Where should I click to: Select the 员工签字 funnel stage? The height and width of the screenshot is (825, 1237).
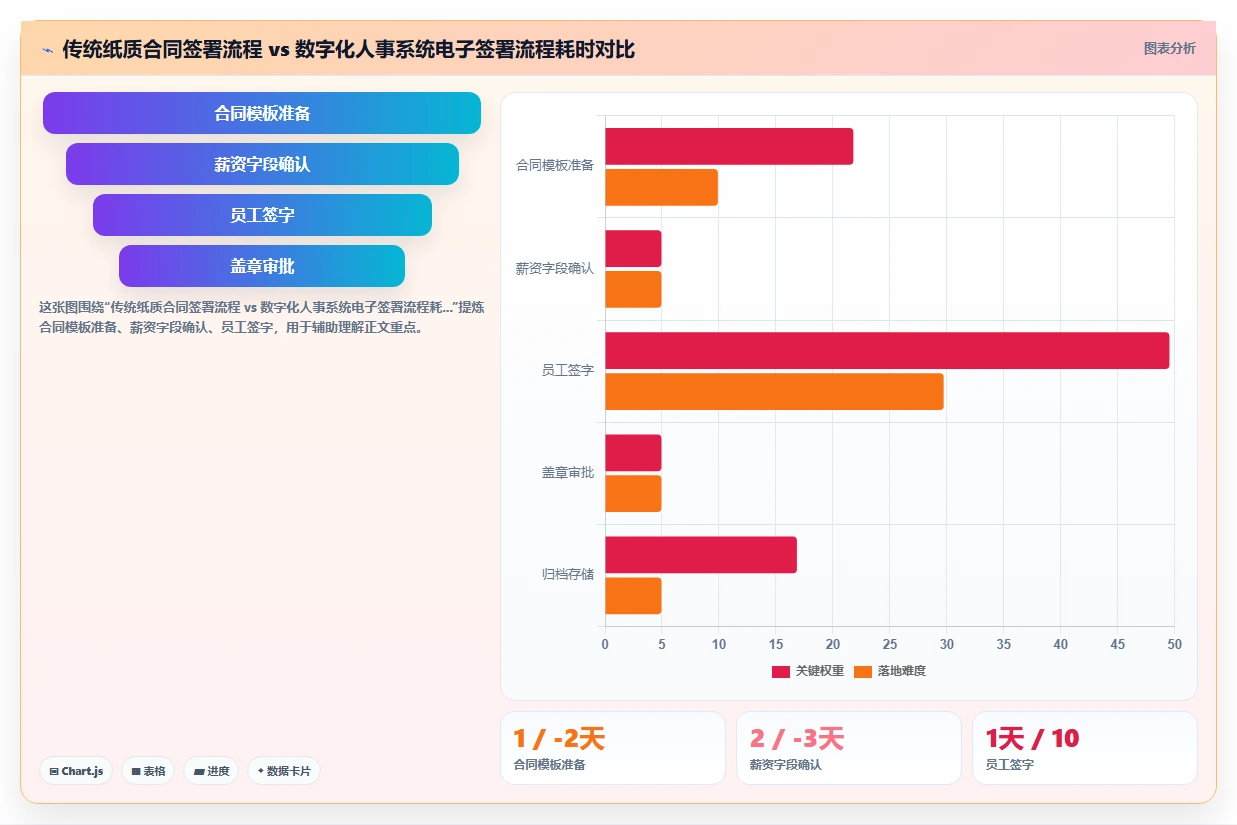tap(262, 215)
